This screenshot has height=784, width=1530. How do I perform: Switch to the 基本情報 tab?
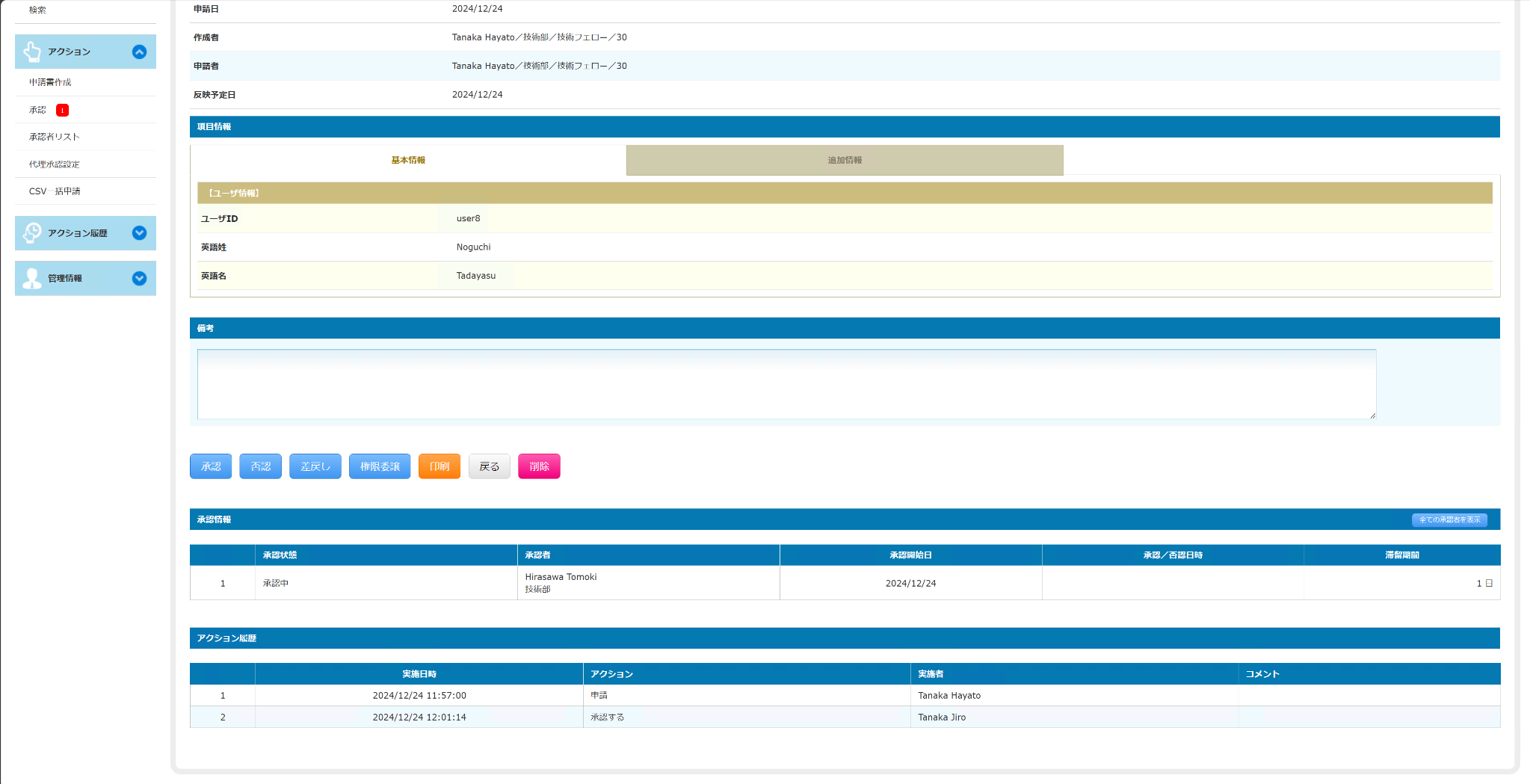coord(408,160)
